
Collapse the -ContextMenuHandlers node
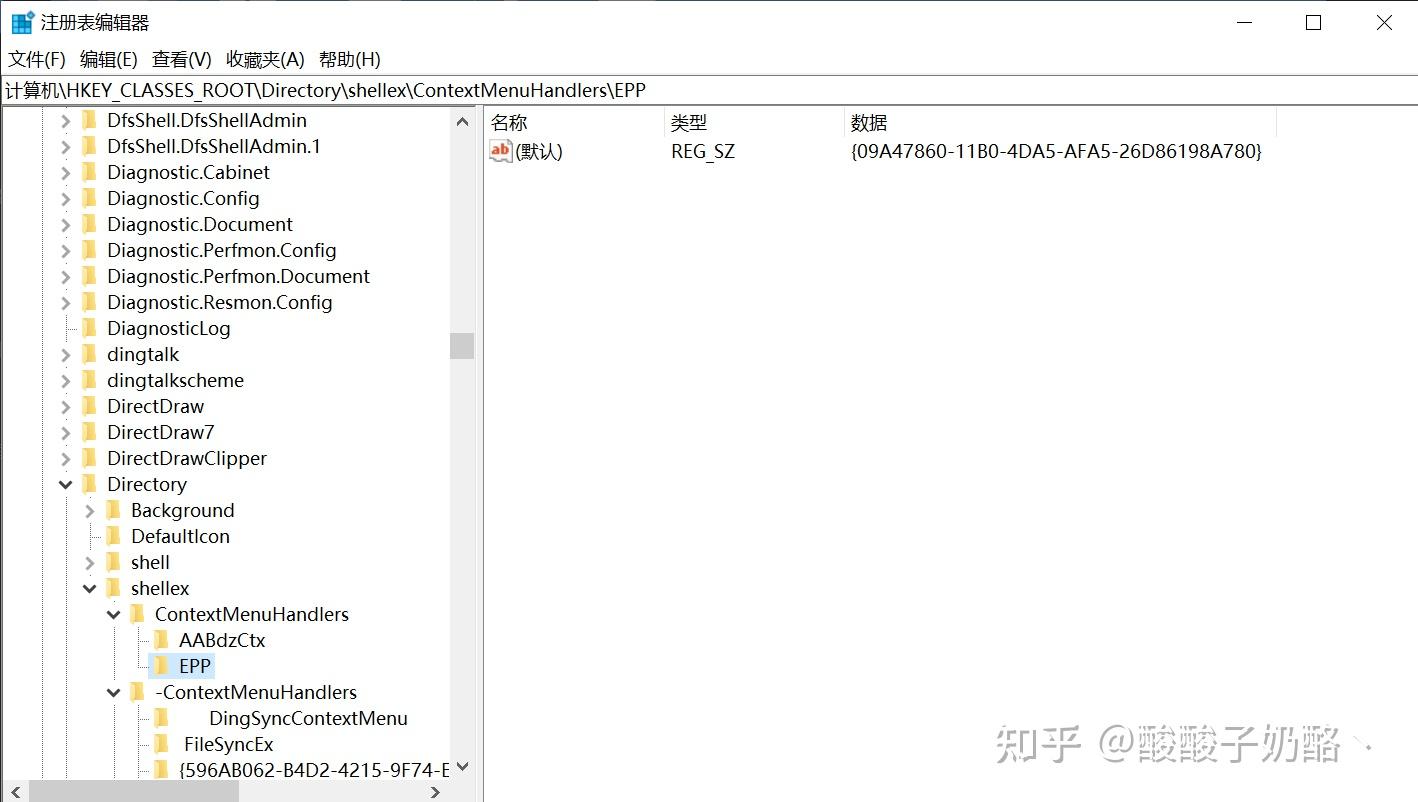pos(113,692)
